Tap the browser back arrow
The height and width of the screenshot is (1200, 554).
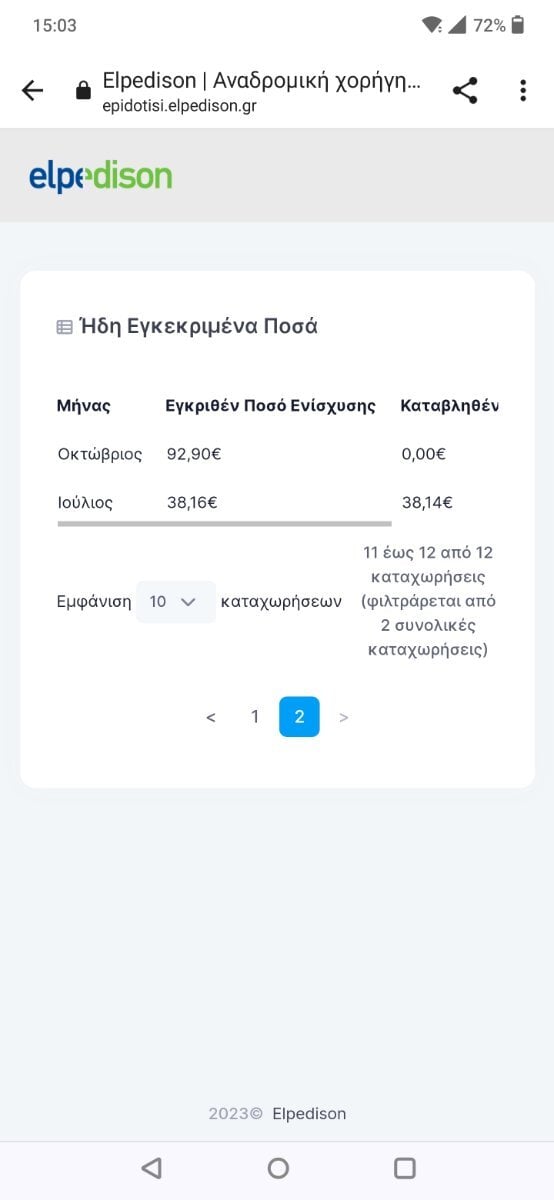click(x=33, y=91)
